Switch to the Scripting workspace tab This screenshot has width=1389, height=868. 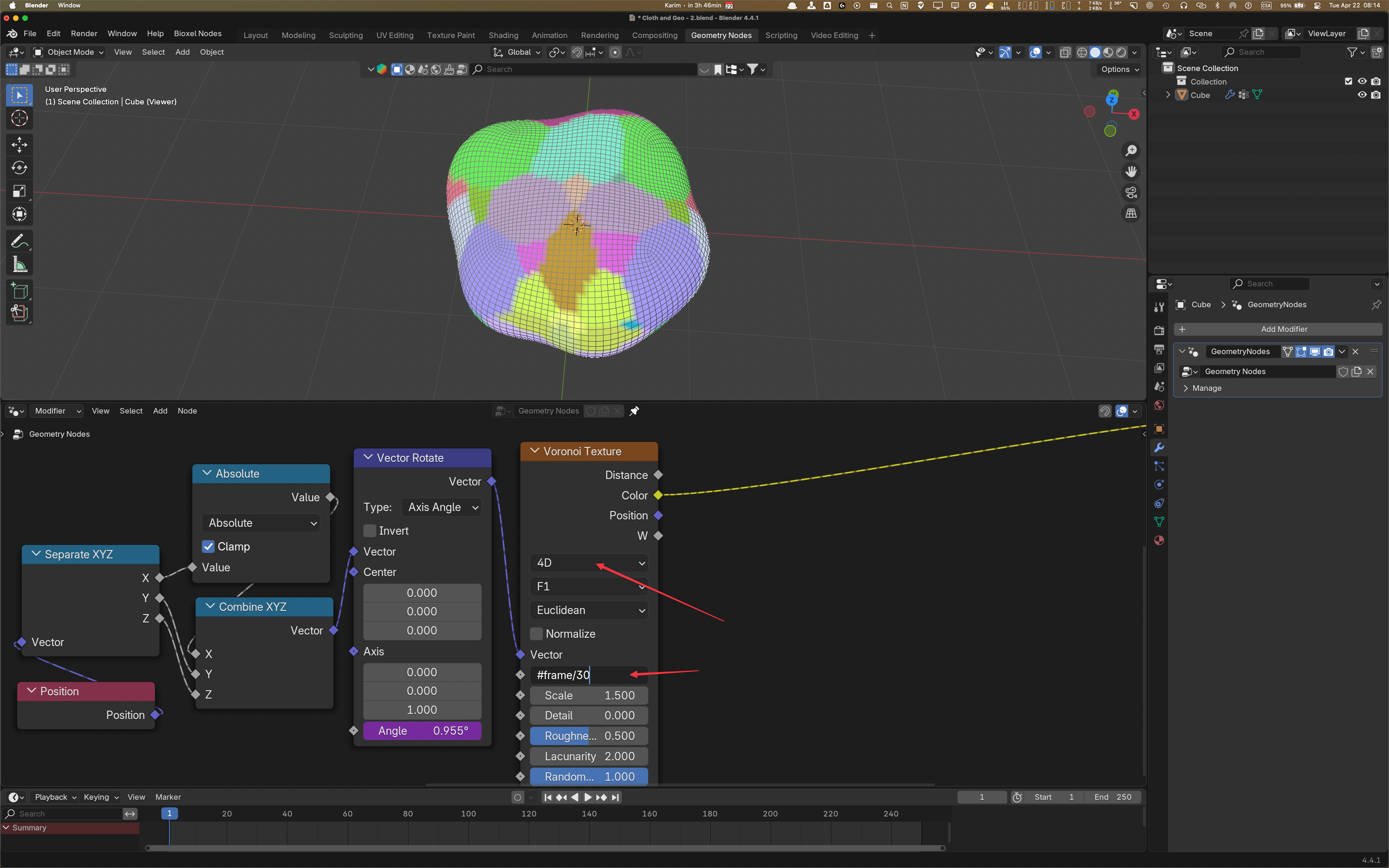(x=781, y=36)
